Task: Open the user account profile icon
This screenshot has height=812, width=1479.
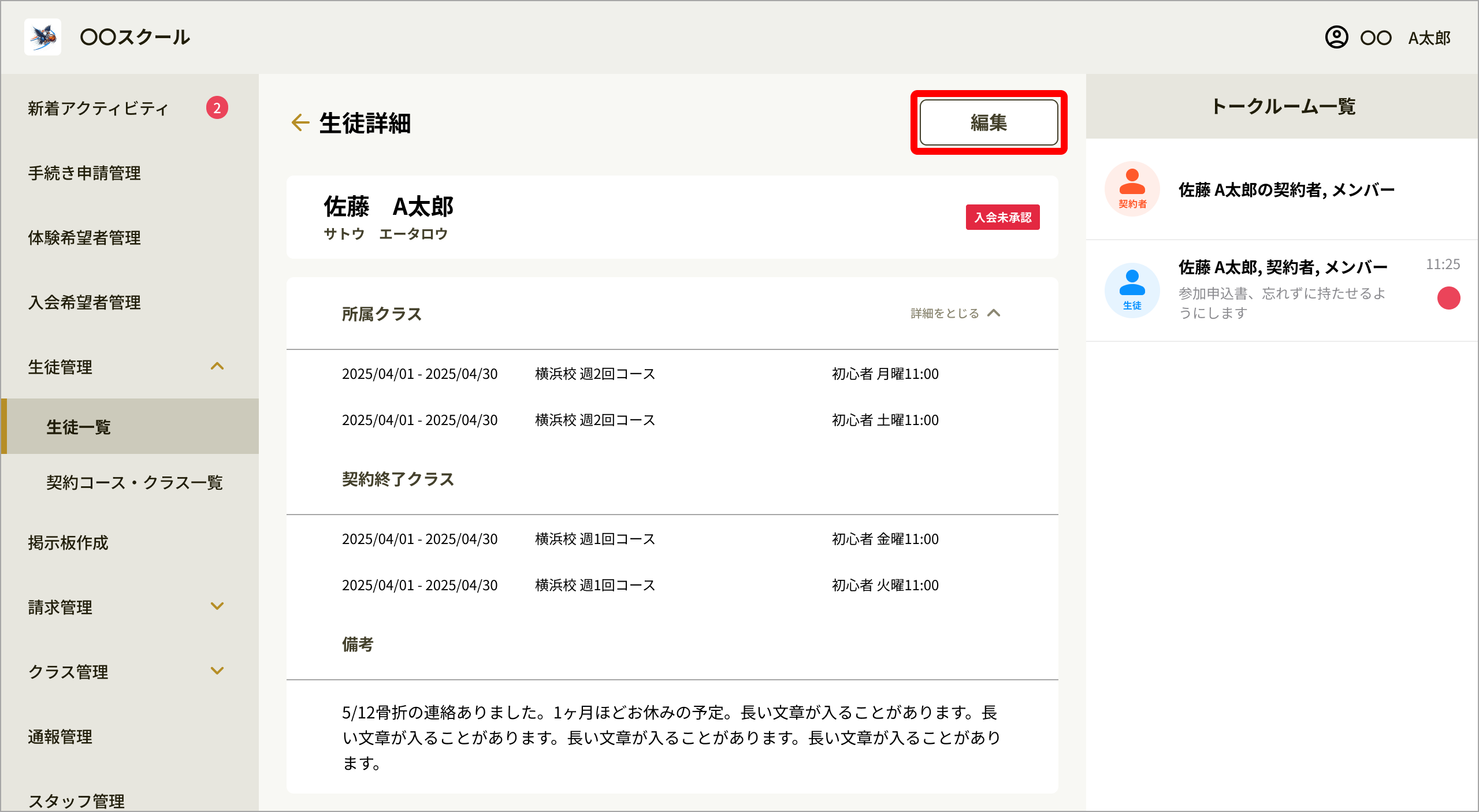Action: (x=1336, y=38)
